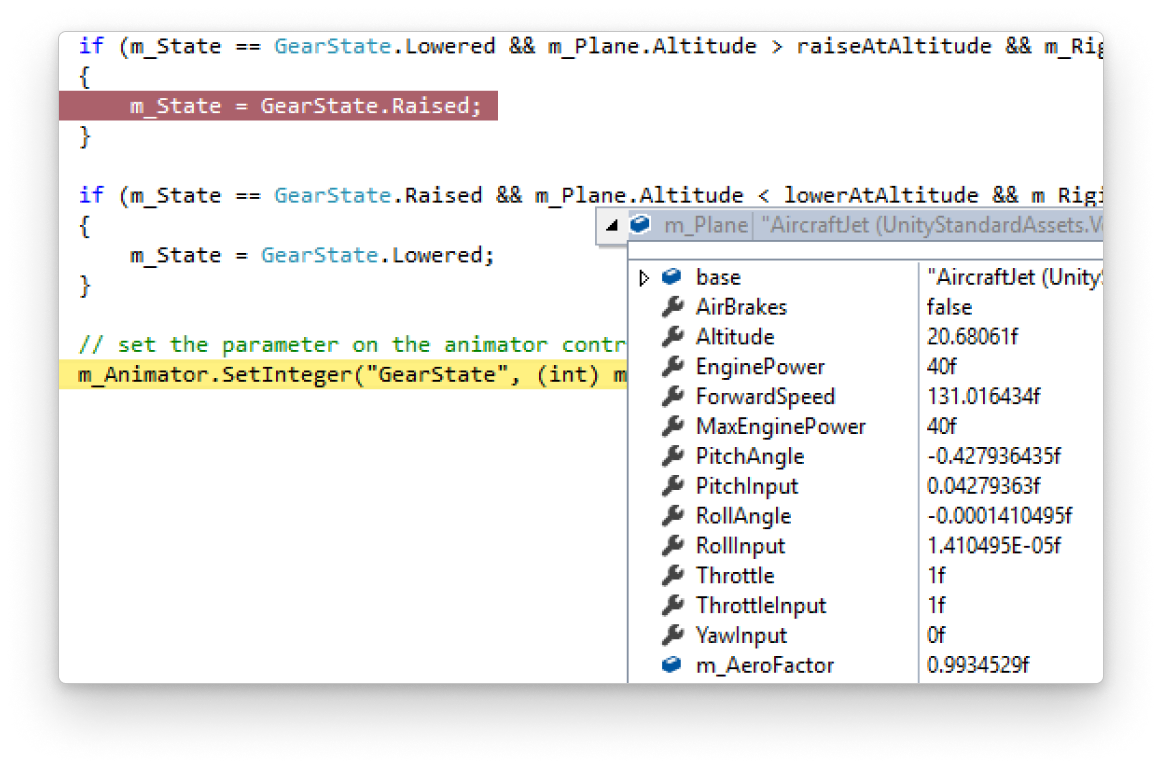Click the AirBrakes value false
This screenshot has height=769, width=1162.
point(949,307)
